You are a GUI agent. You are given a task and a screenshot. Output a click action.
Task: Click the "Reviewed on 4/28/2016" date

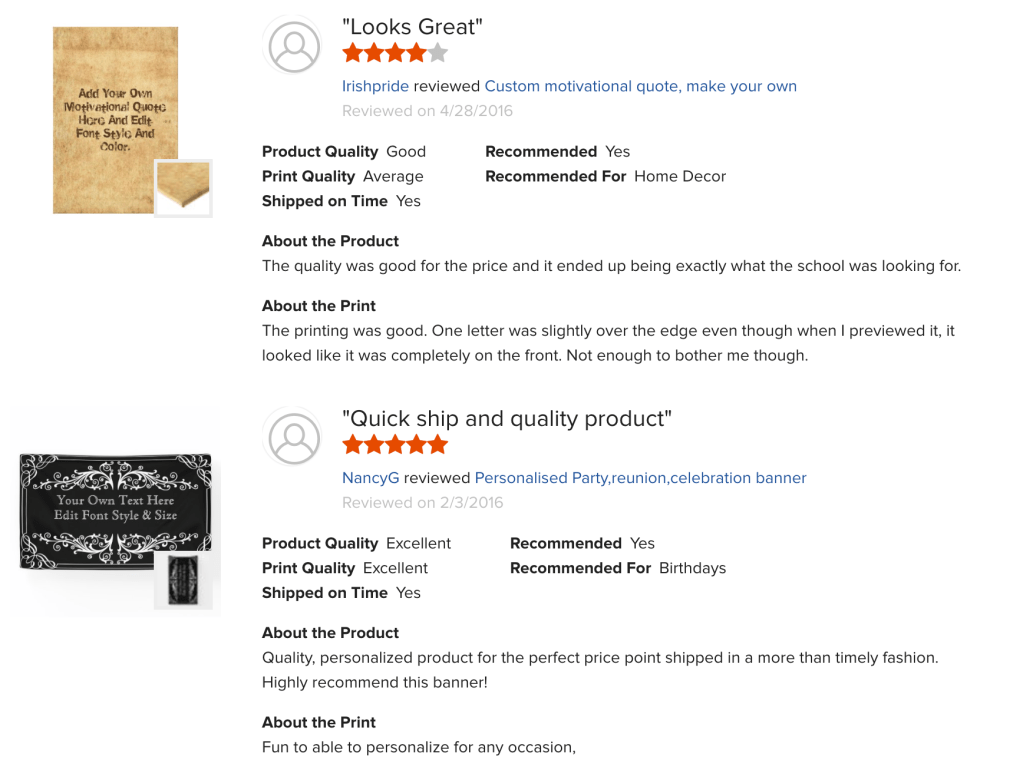pyautogui.click(x=427, y=111)
